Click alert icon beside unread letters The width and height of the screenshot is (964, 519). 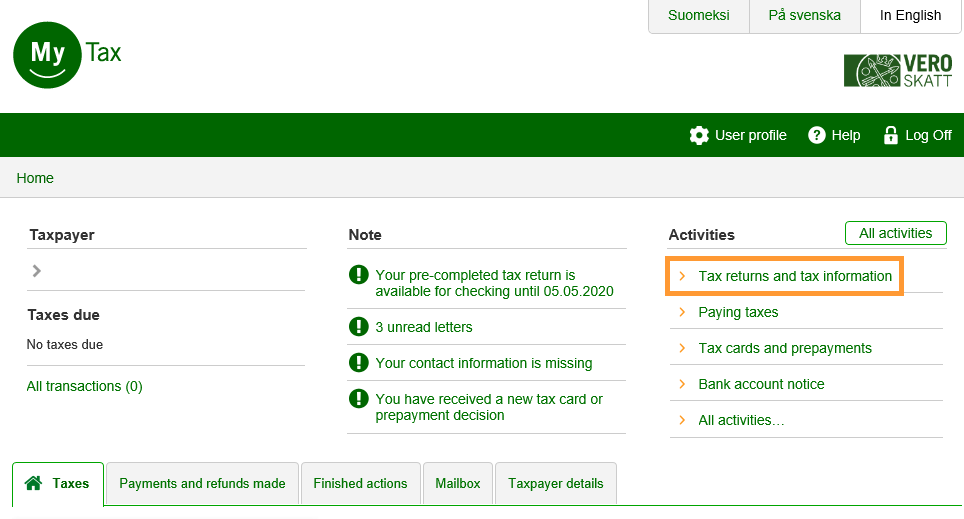[359, 327]
